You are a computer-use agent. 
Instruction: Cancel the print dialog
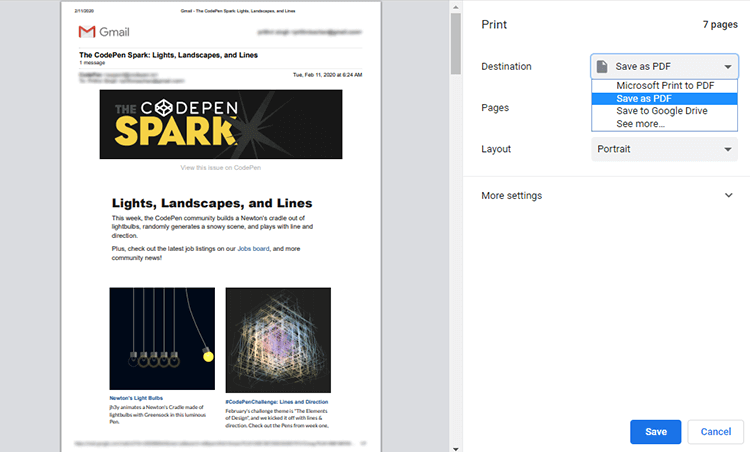(716, 432)
